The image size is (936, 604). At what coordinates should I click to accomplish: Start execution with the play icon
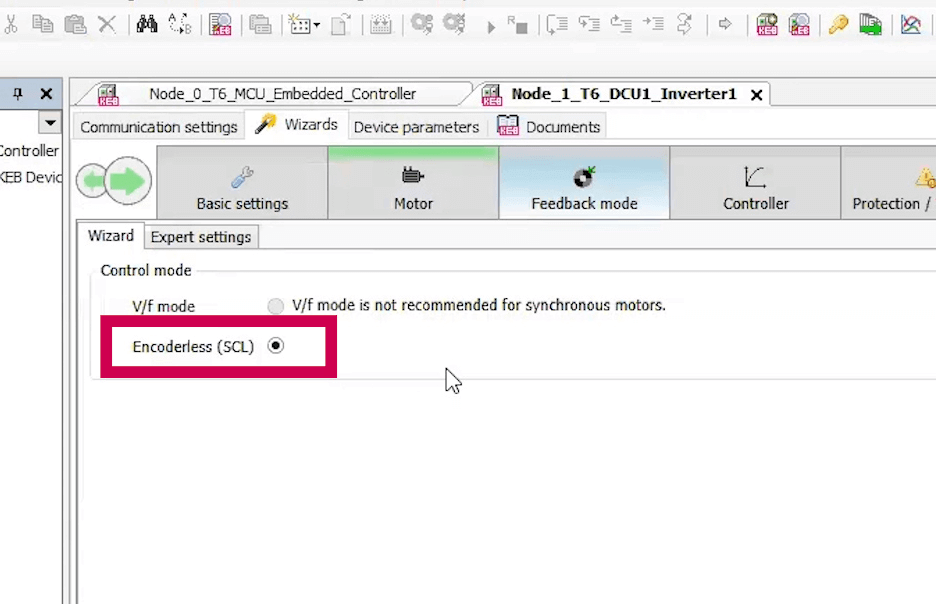coord(491,27)
